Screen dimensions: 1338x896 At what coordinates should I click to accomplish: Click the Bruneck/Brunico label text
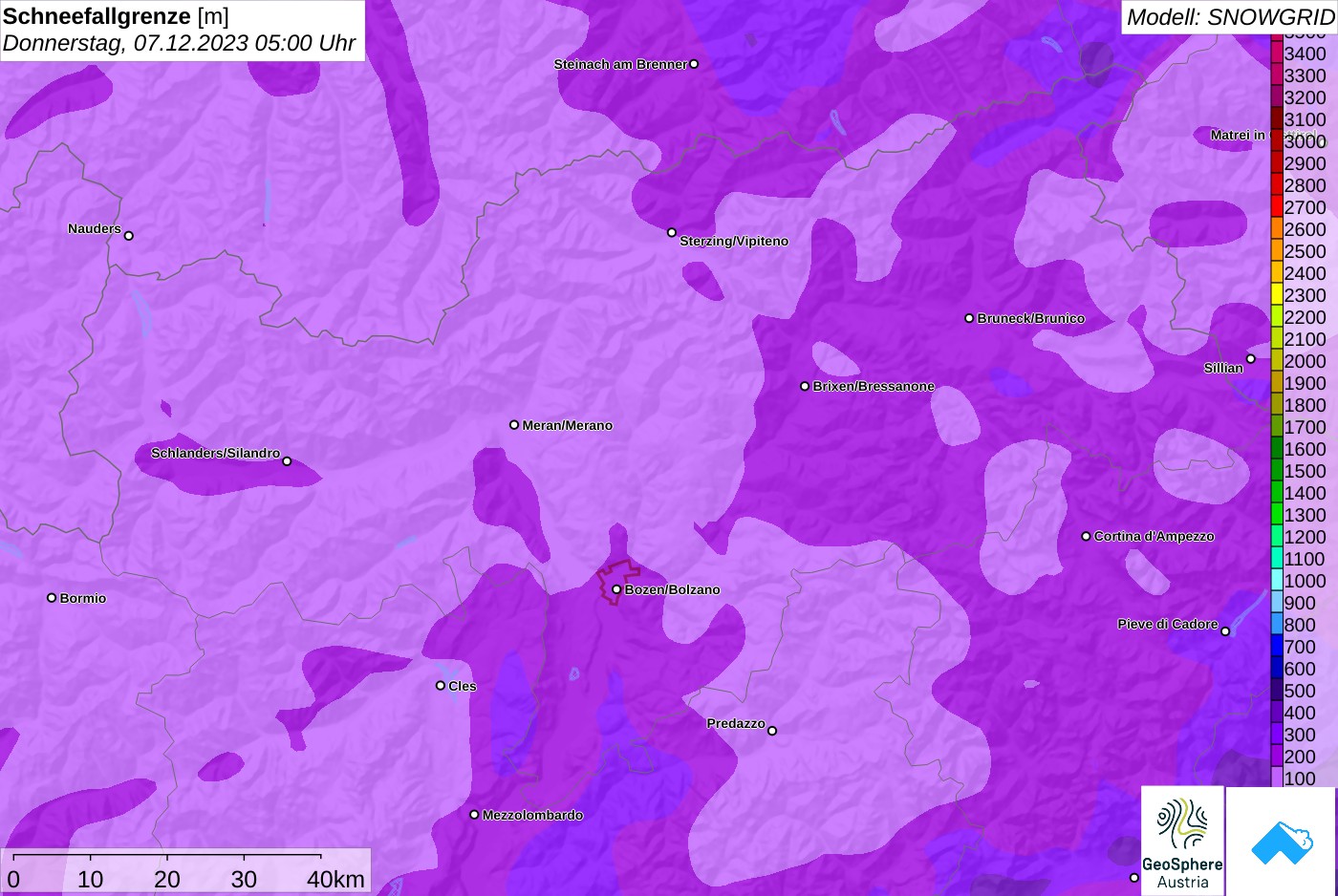click(x=1031, y=318)
